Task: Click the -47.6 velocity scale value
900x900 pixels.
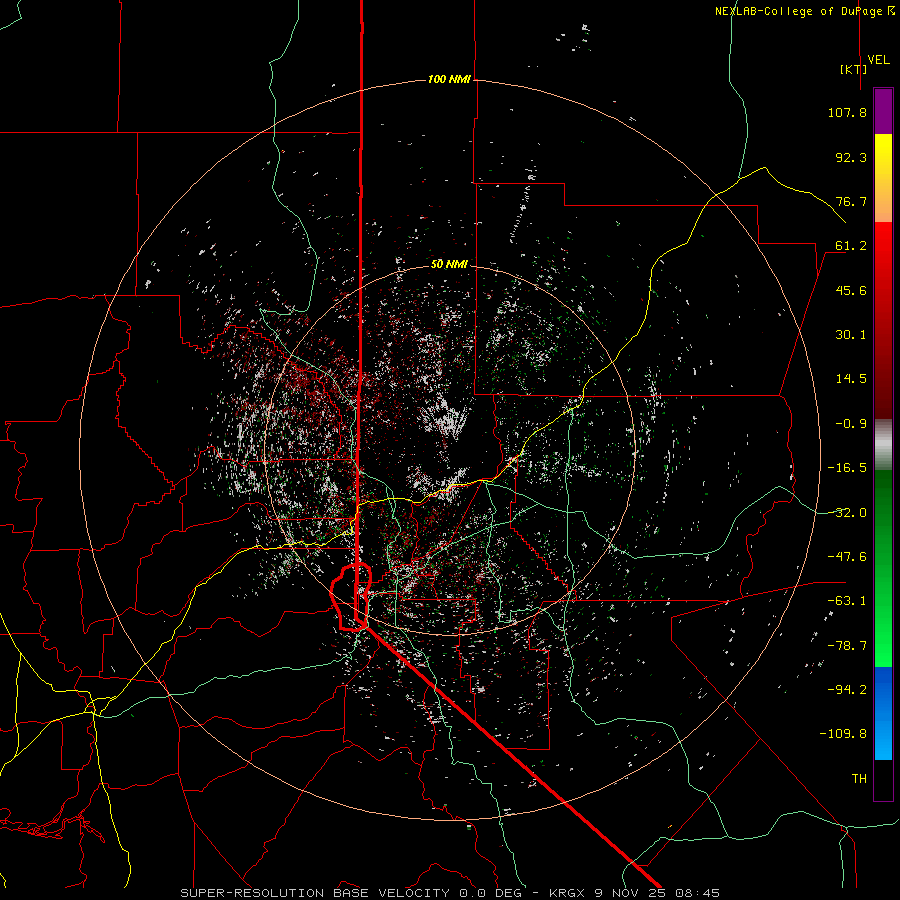Action: coord(847,557)
